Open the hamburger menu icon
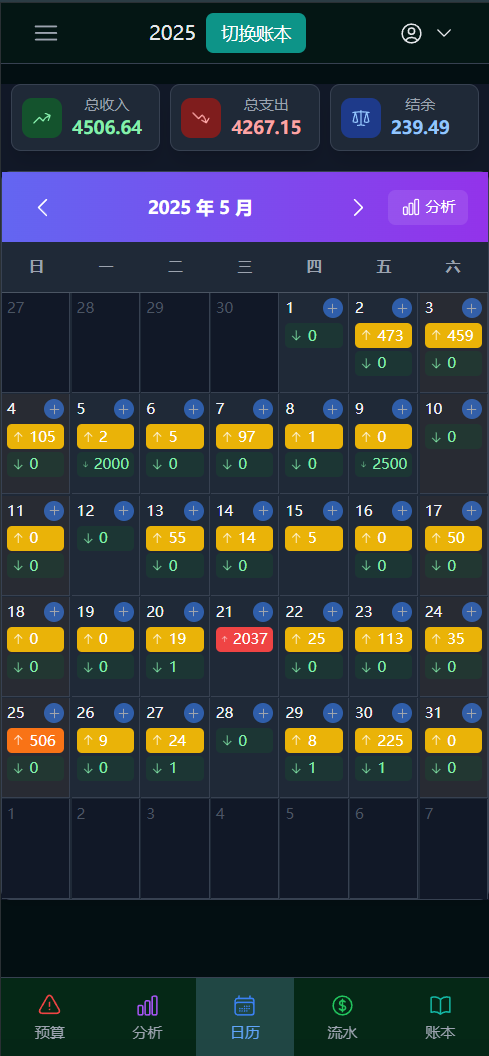This screenshot has width=489, height=1056. pos(46,33)
